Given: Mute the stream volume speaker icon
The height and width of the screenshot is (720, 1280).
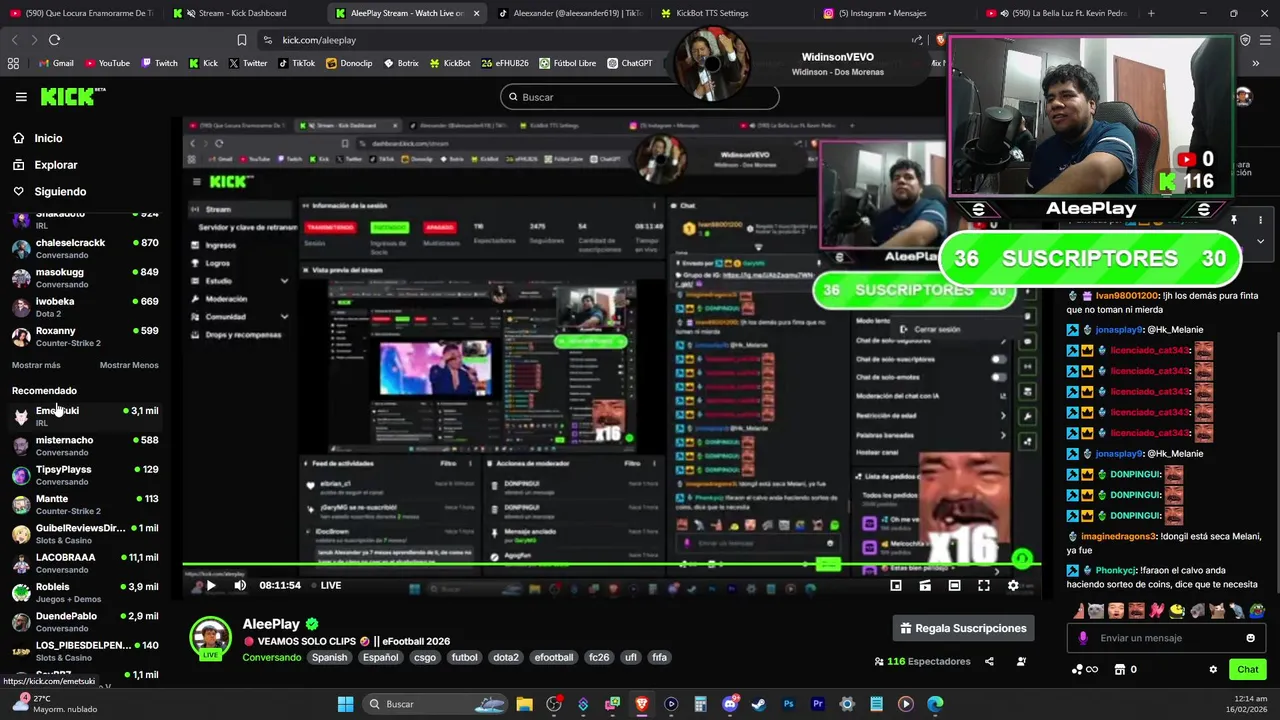Looking at the screenshot, I should (x=240, y=586).
